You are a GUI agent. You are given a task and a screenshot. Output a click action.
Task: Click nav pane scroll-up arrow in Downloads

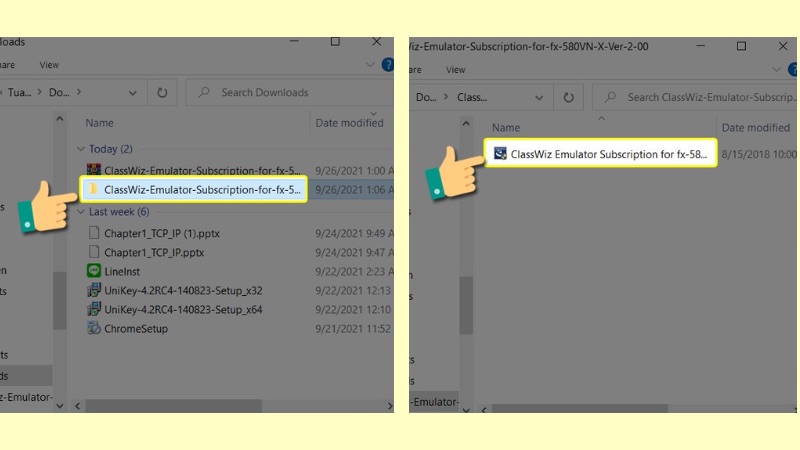(x=60, y=119)
